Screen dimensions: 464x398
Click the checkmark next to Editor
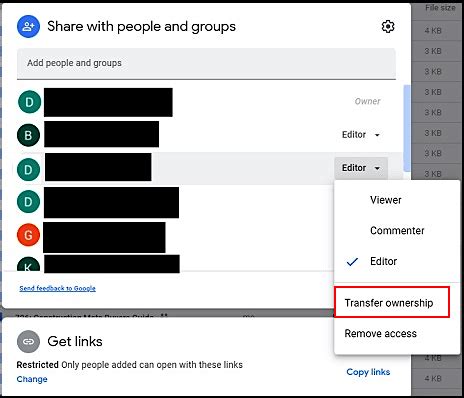pos(352,262)
